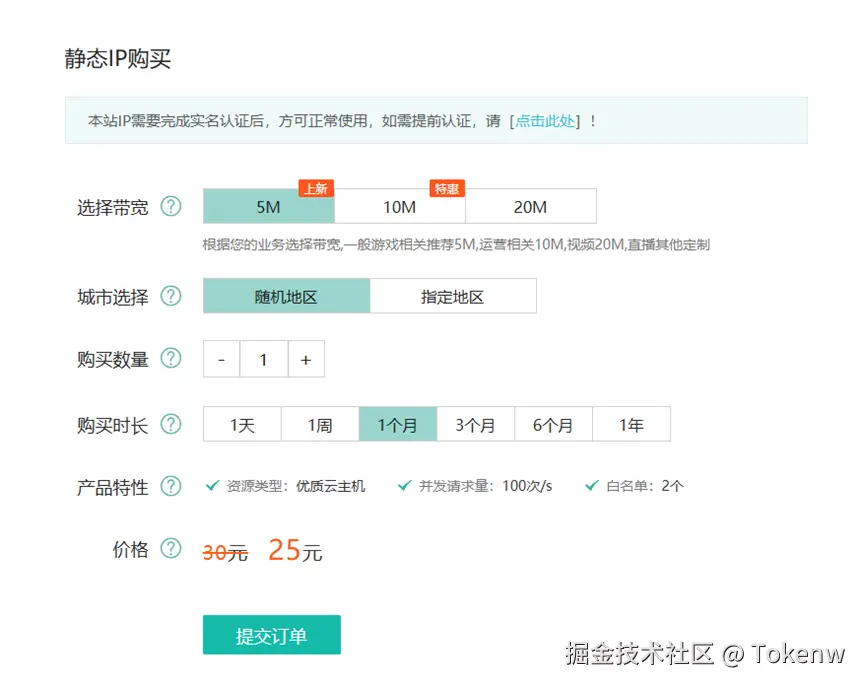Open help icon next to 选择带宽
The image size is (866, 688).
[171, 207]
